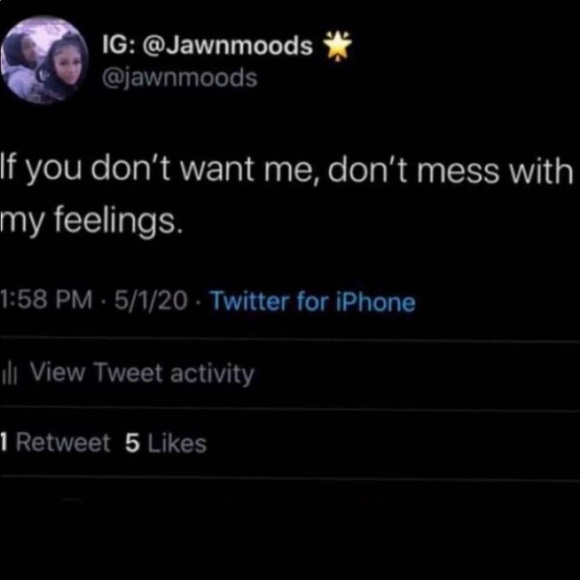This screenshot has height=580, width=580.
Task: Open the jawnmoods profile picture
Action: pyautogui.click(x=44, y=60)
